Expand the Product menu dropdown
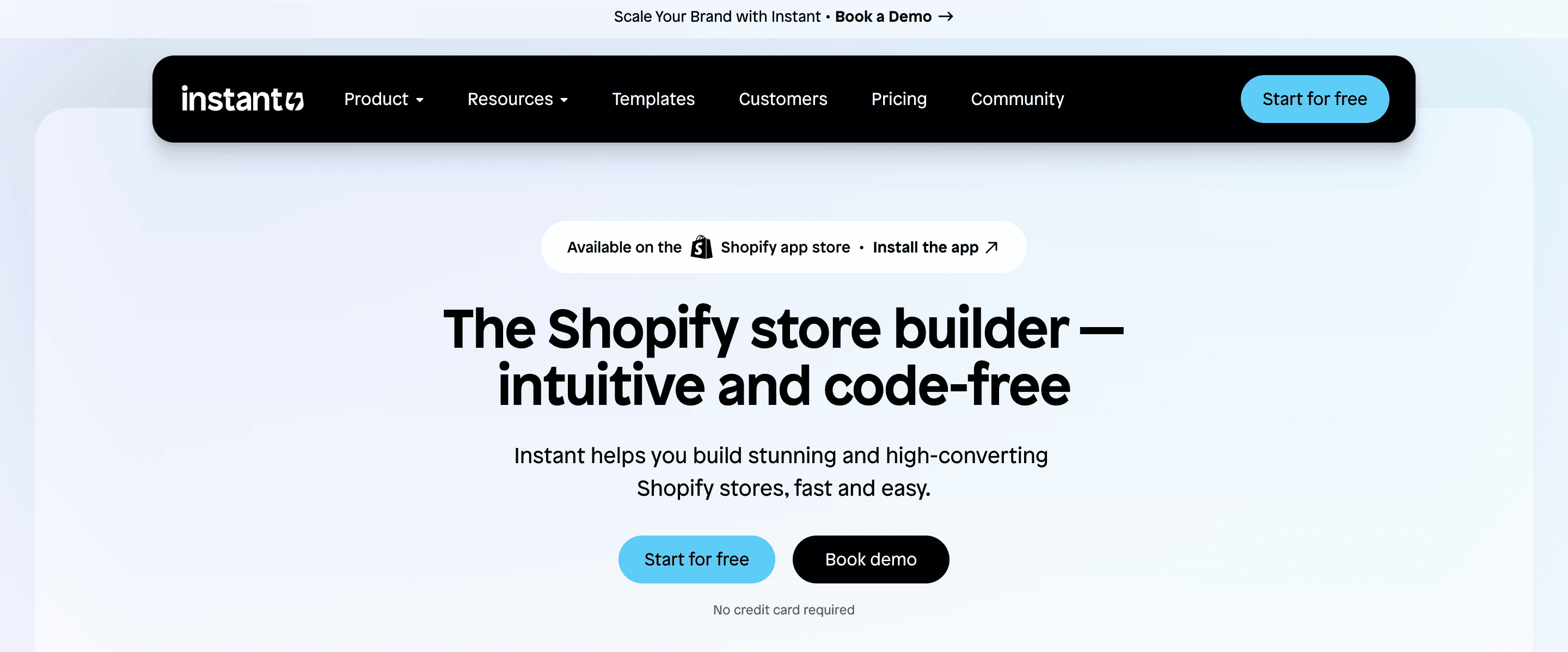This screenshot has height=652, width=1568. (x=383, y=98)
